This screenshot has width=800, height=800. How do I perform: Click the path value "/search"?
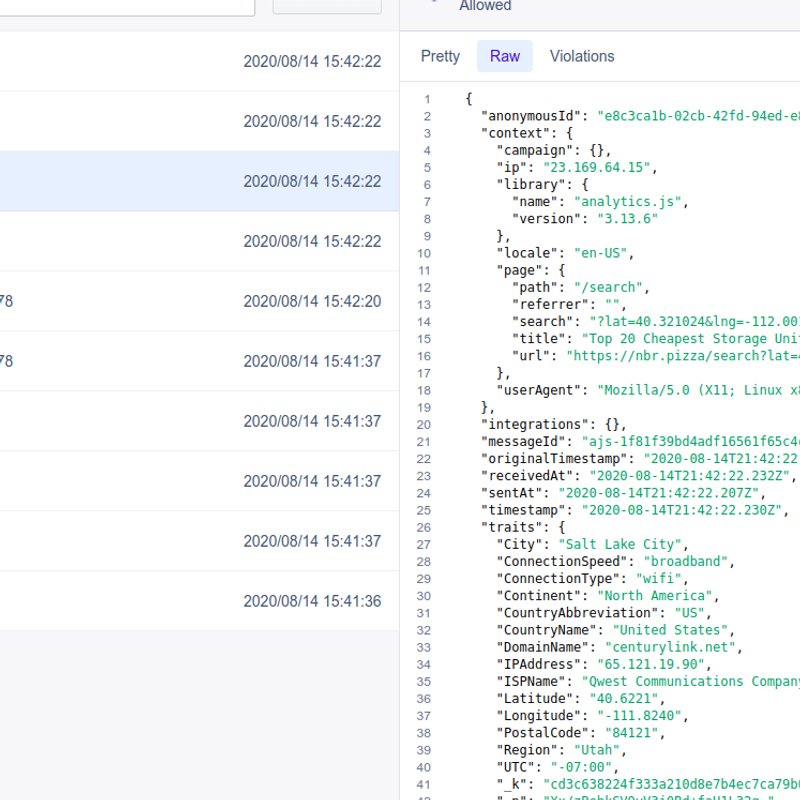pyautogui.click(x=608, y=287)
